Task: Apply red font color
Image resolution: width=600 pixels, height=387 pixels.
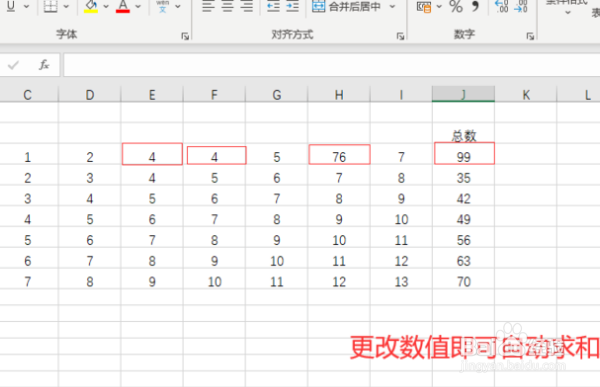Action: (x=123, y=6)
